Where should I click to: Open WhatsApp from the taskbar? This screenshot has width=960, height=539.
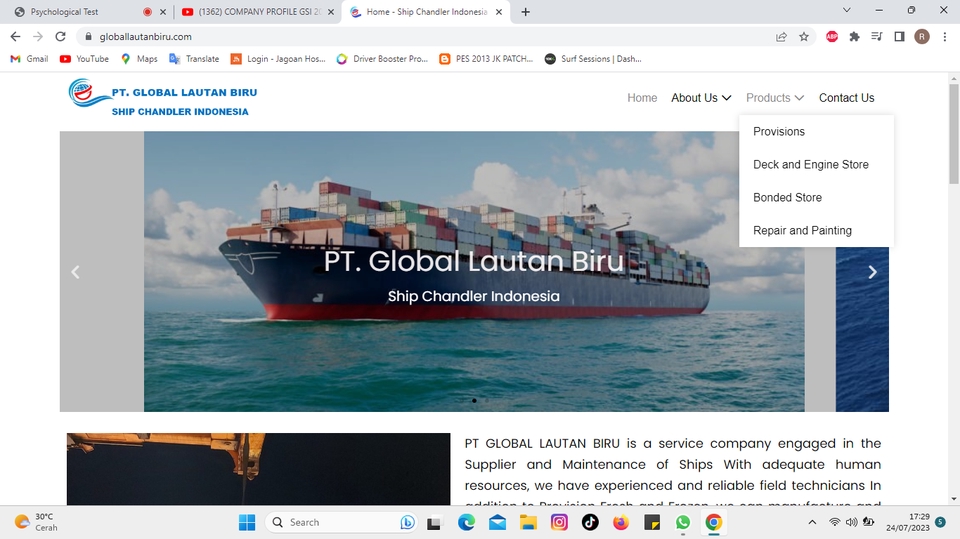click(683, 522)
